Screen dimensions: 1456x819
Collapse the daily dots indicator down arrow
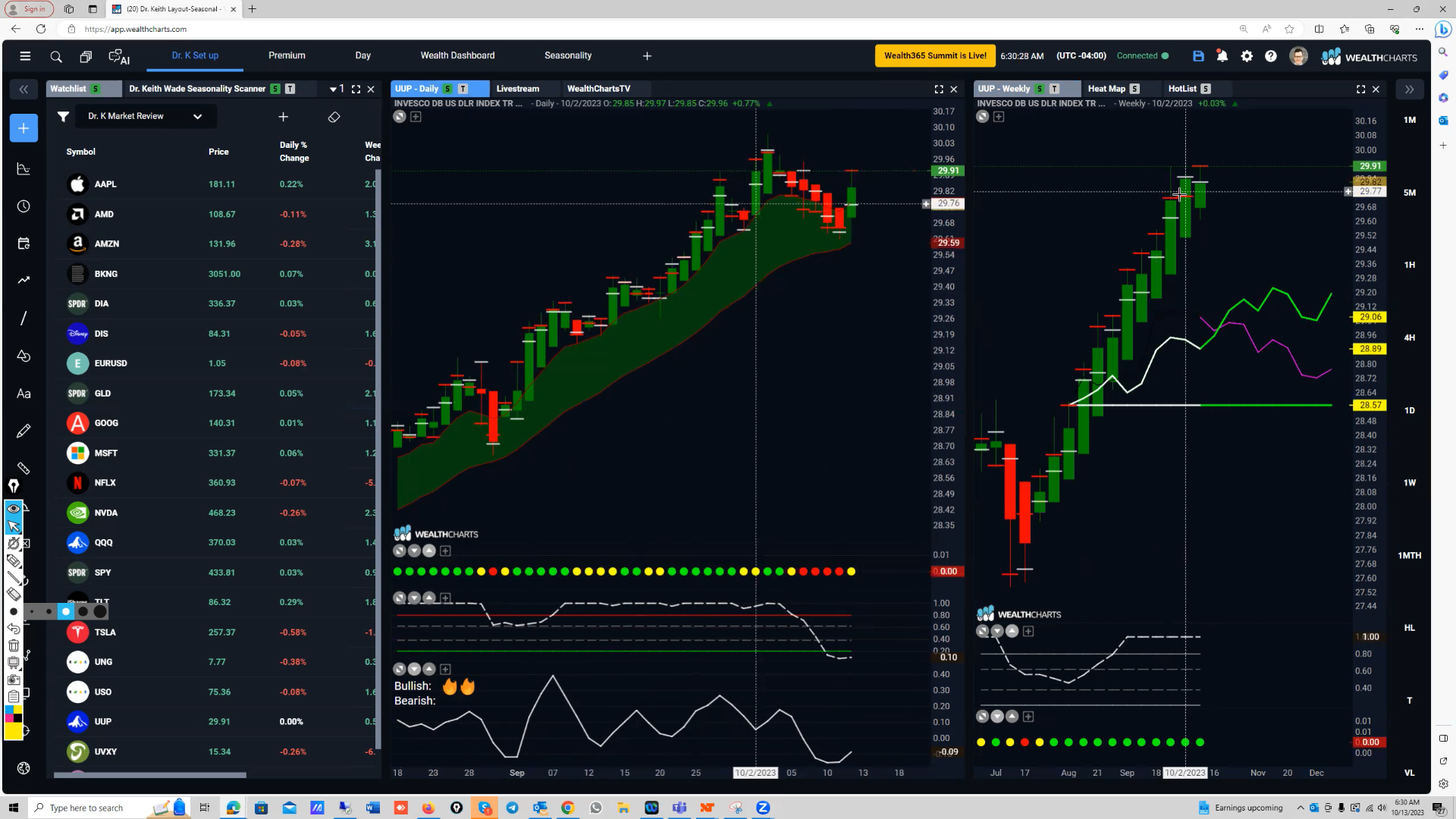(x=414, y=551)
